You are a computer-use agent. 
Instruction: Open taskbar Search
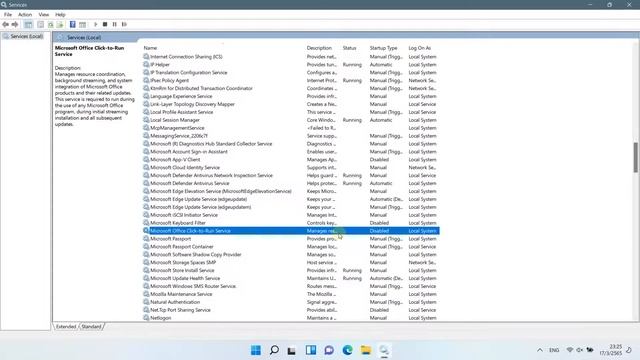[x=274, y=350]
